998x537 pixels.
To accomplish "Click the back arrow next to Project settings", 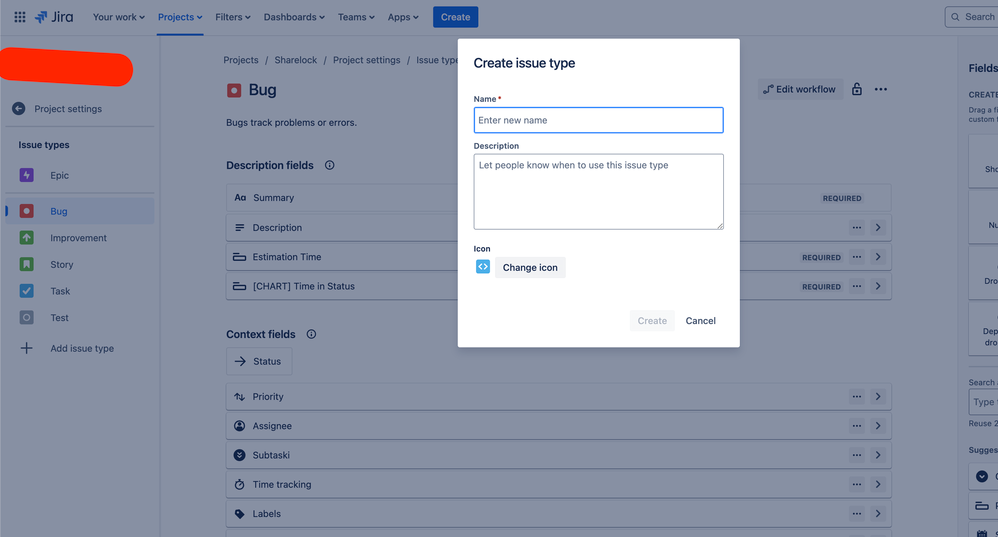I will (18, 109).
